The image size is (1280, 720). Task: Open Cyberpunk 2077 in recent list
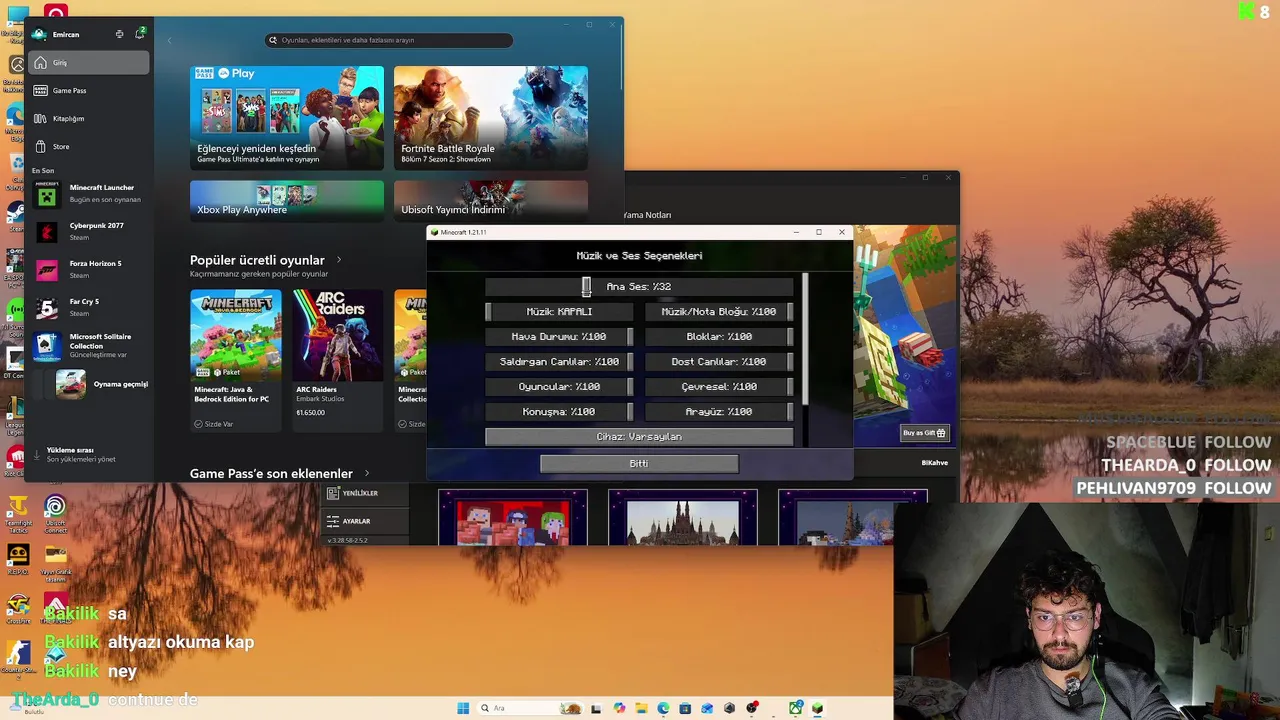click(x=89, y=231)
